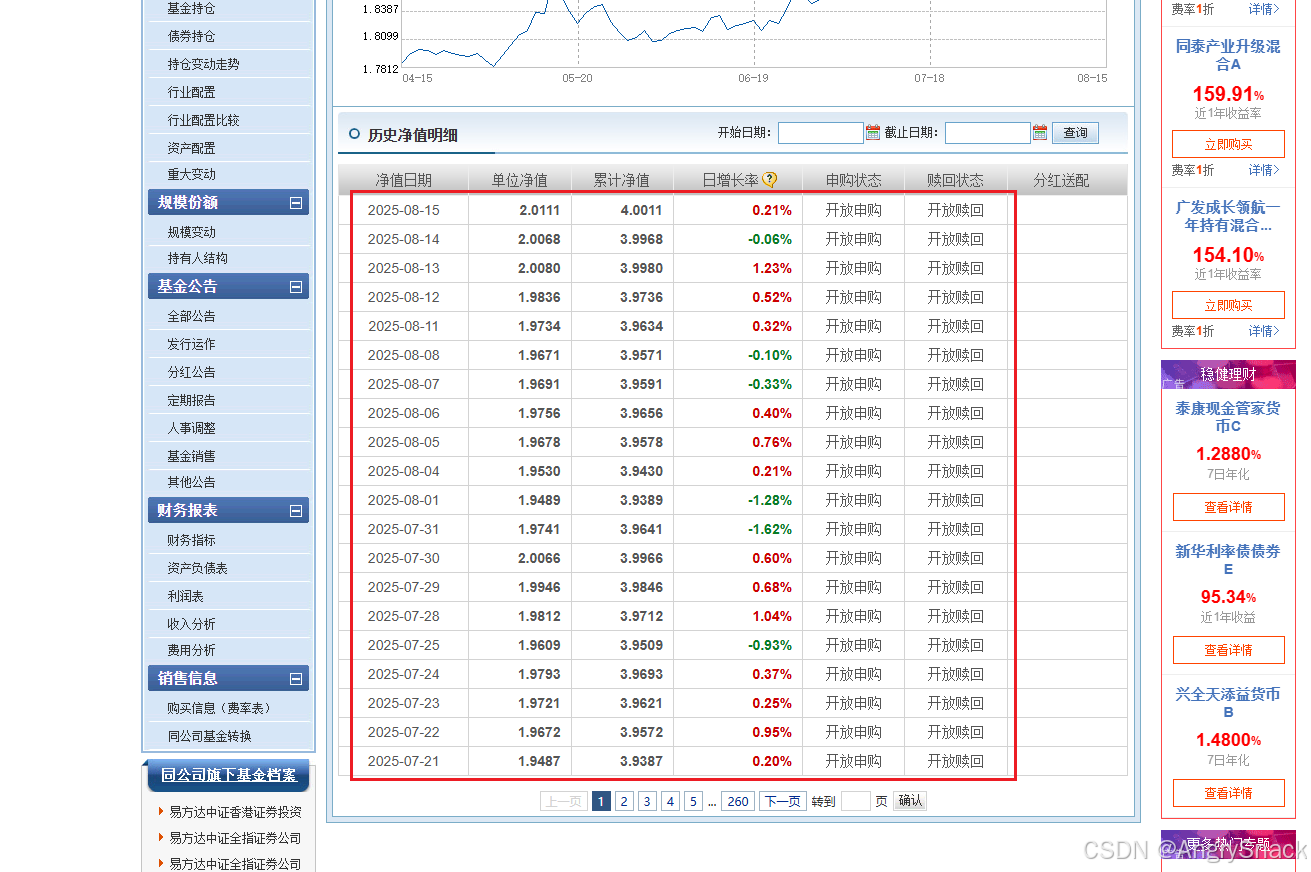The width and height of the screenshot is (1311, 872).
Task: Click 立即购买 under 同泰产业升级混合A
Action: (x=1228, y=144)
